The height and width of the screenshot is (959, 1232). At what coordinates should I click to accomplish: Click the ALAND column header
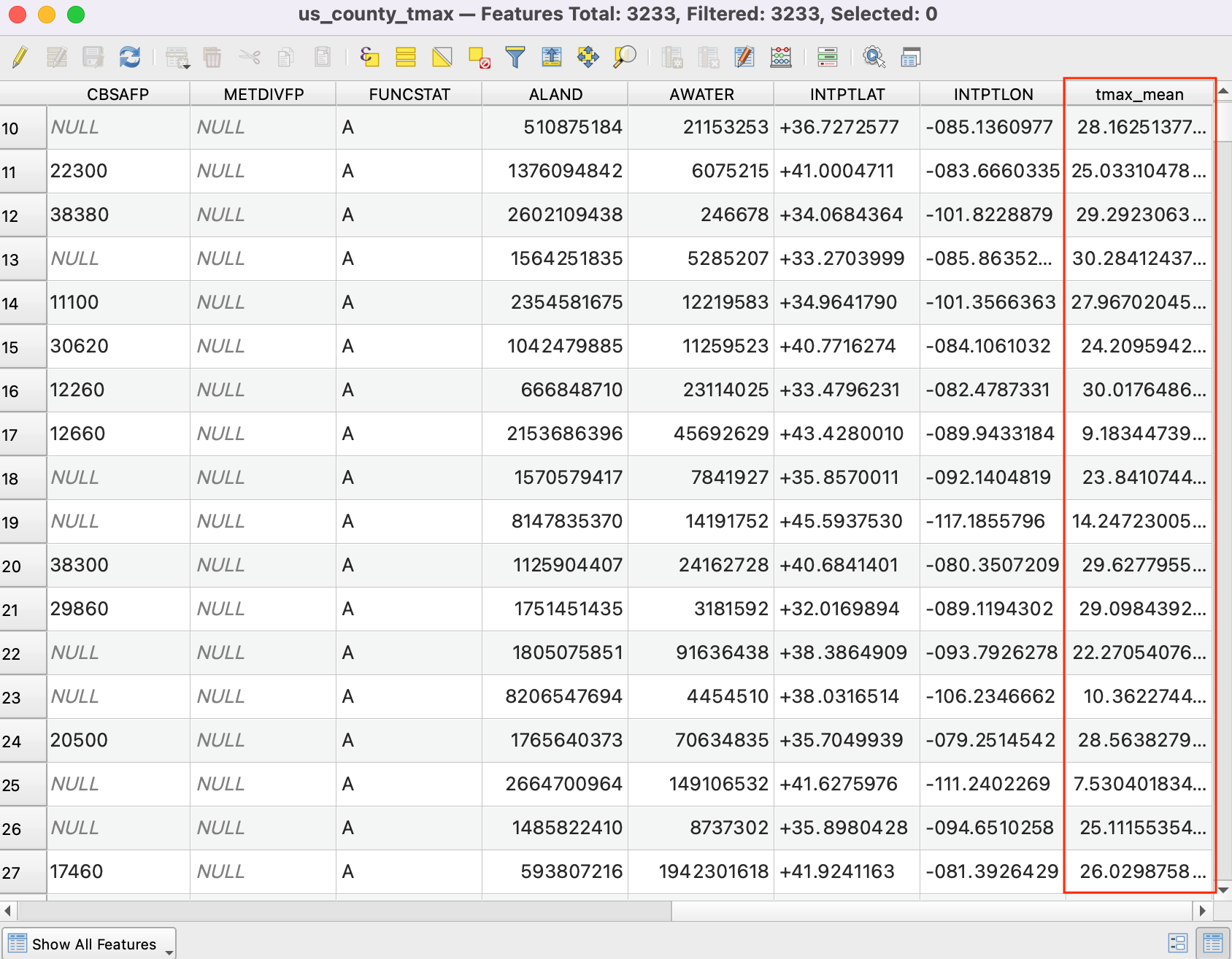point(555,94)
